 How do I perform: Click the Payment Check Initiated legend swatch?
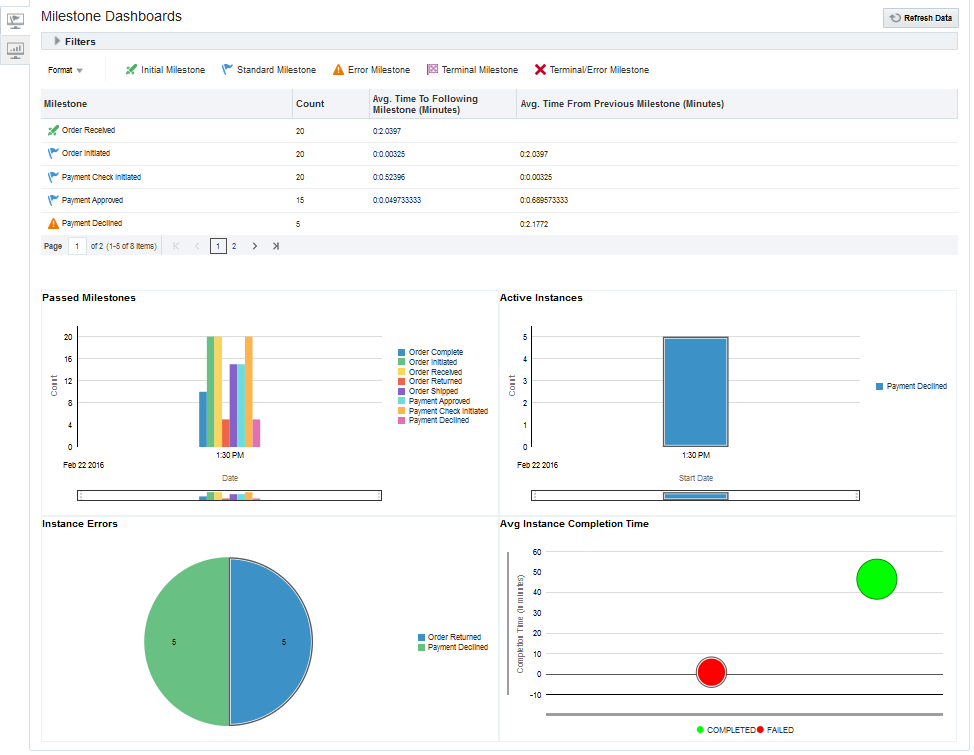coord(402,411)
